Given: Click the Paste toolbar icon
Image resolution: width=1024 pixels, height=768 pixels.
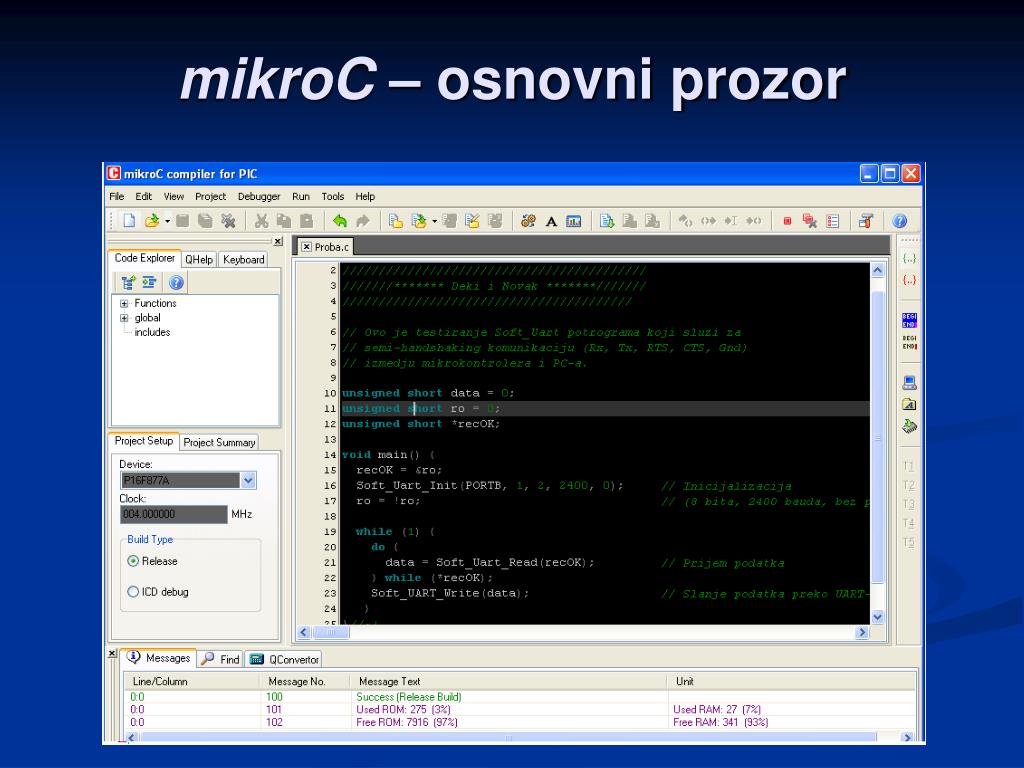Looking at the screenshot, I should (x=306, y=221).
